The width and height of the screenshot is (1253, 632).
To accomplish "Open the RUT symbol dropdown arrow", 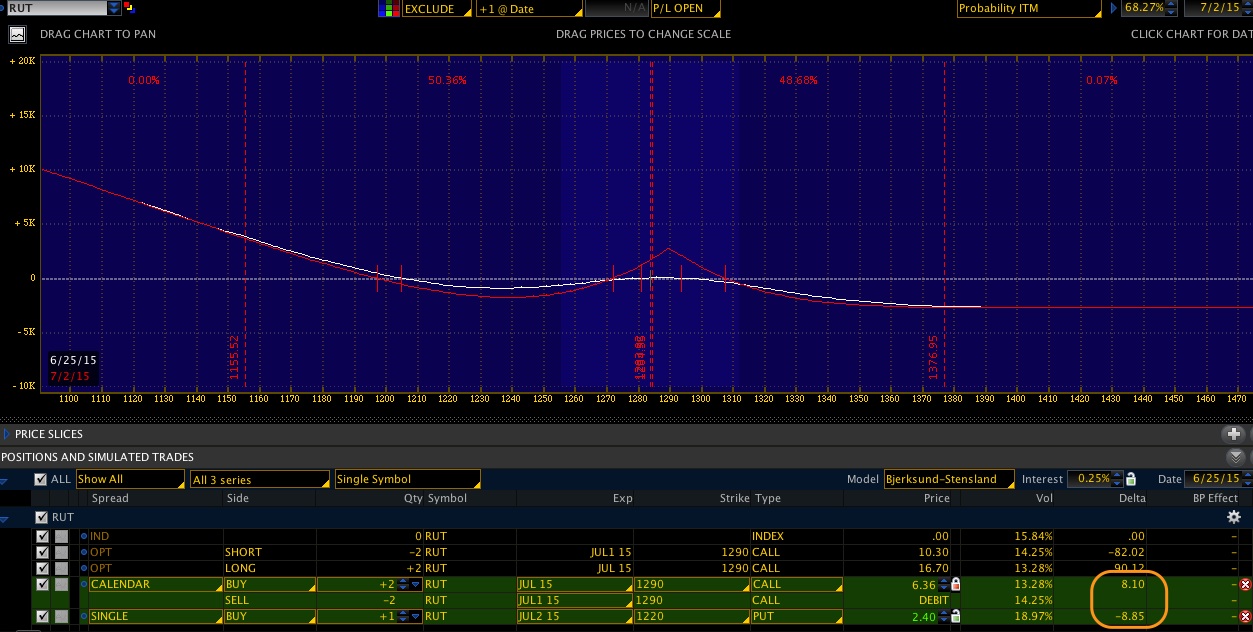I will 113,8.
